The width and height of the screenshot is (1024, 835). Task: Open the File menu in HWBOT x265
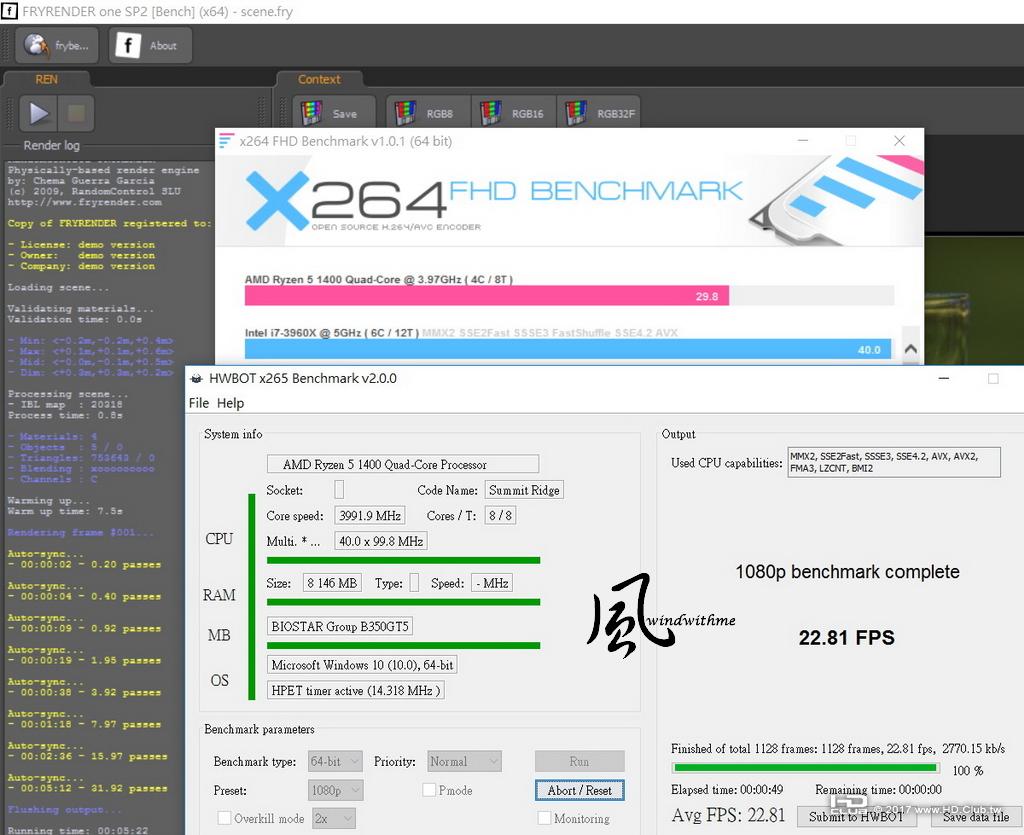coord(199,403)
